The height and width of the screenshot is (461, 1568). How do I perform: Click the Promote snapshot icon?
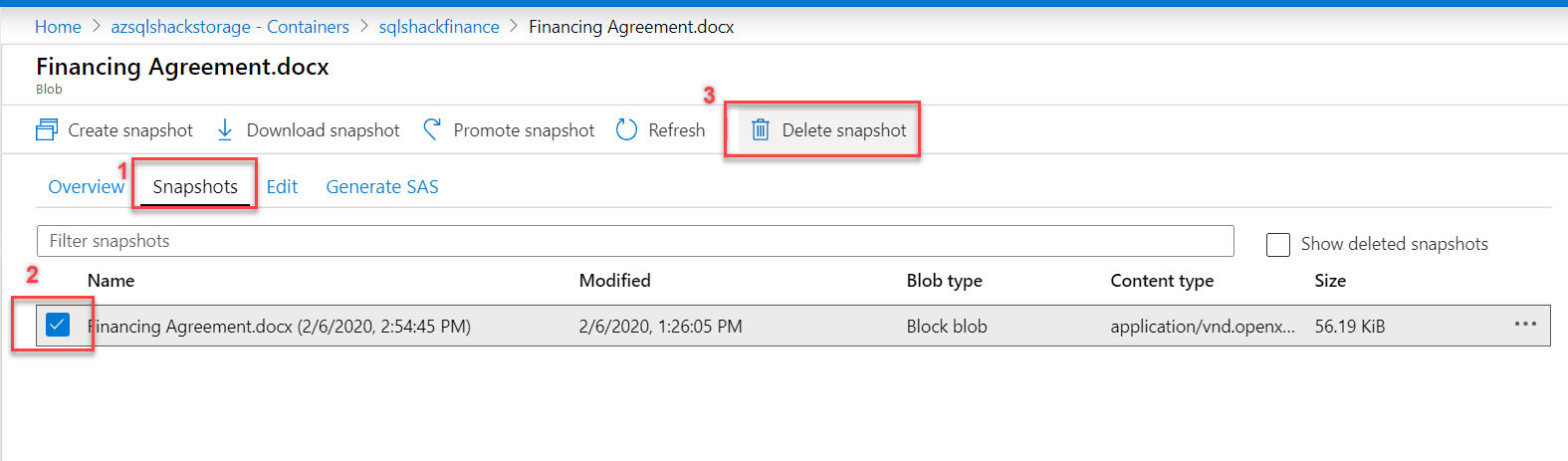click(432, 130)
